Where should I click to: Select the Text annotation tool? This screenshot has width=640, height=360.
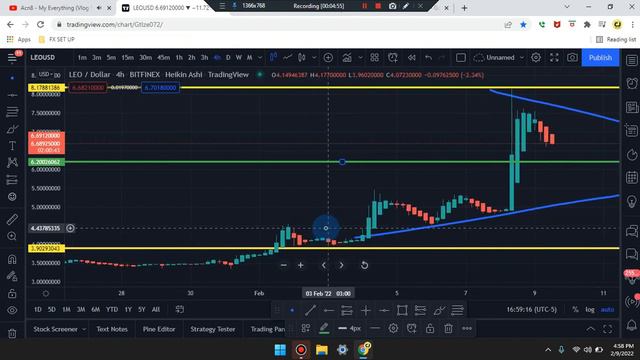click(x=12, y=146)
